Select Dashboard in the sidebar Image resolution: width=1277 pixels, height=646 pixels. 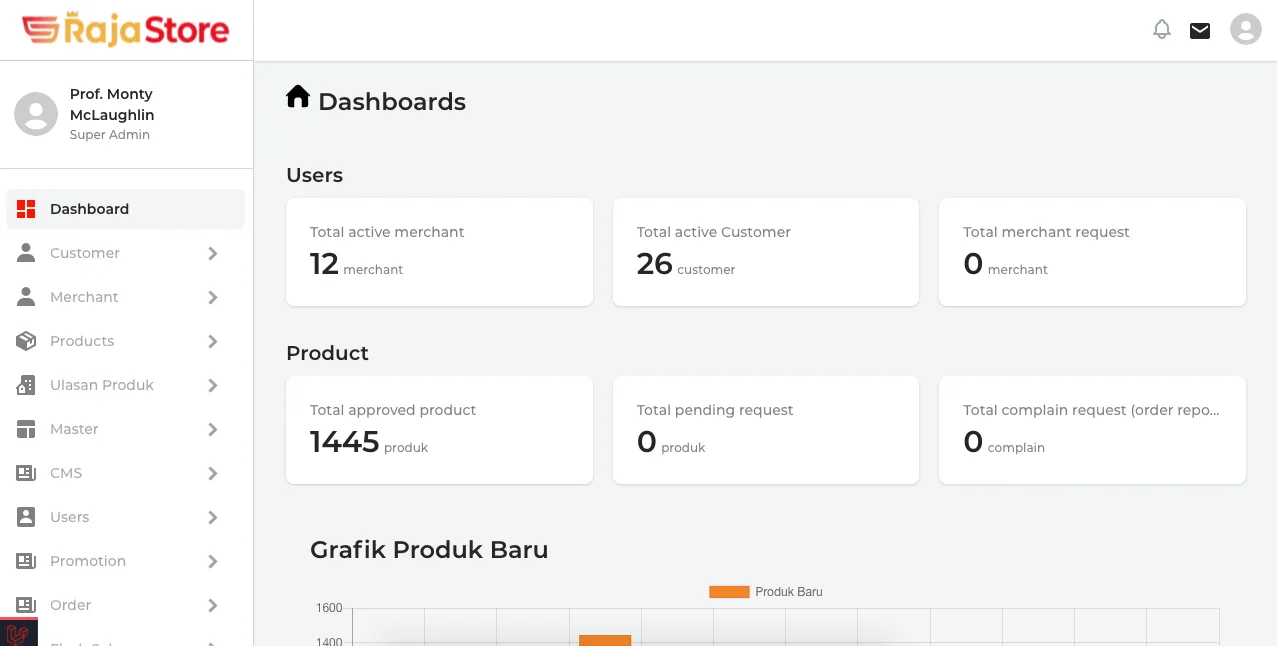point(125,209)
